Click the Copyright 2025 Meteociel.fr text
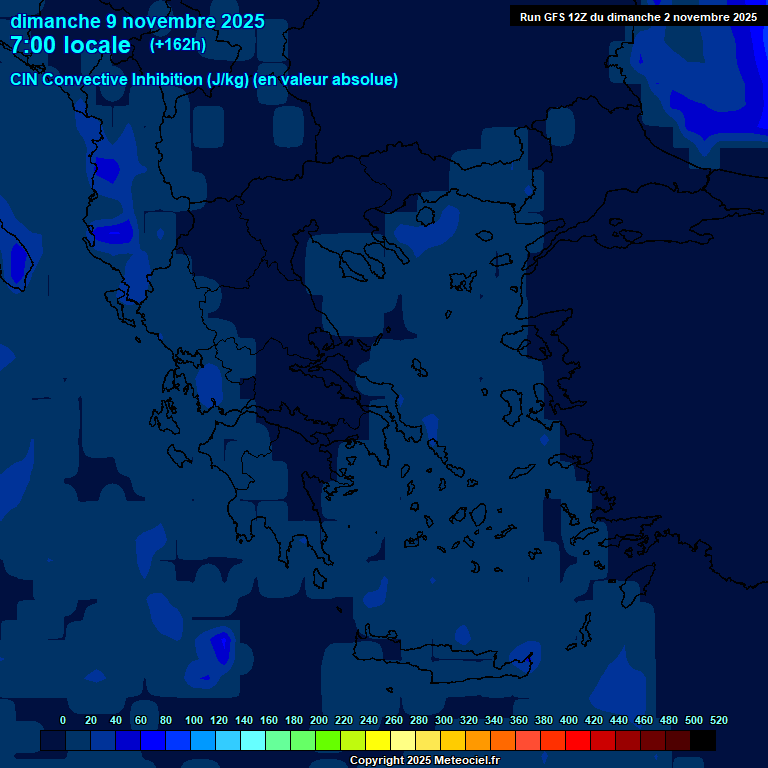Viewport: 768px width, 768px height. pos(424,761)
